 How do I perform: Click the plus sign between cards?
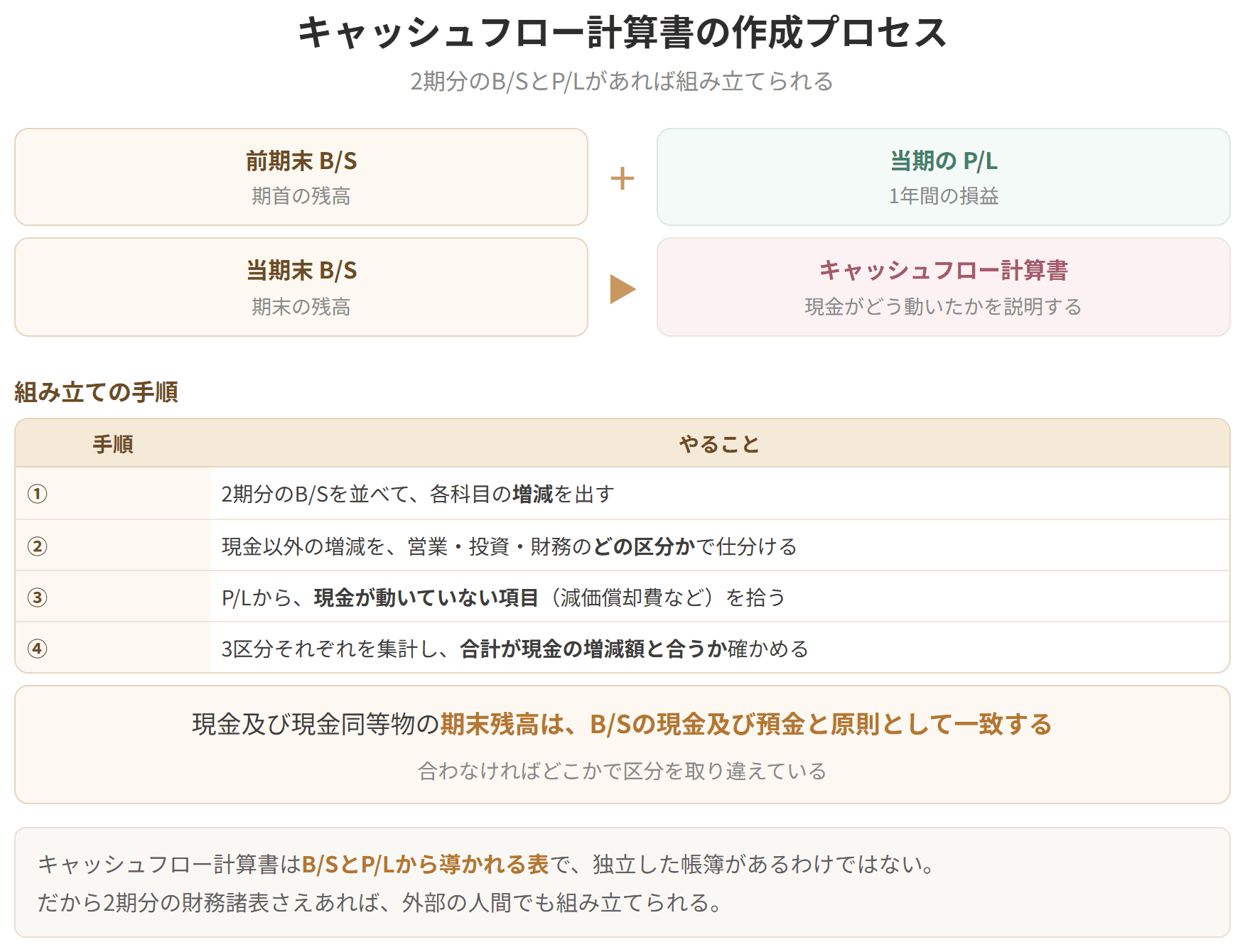[x=622, y=178]
